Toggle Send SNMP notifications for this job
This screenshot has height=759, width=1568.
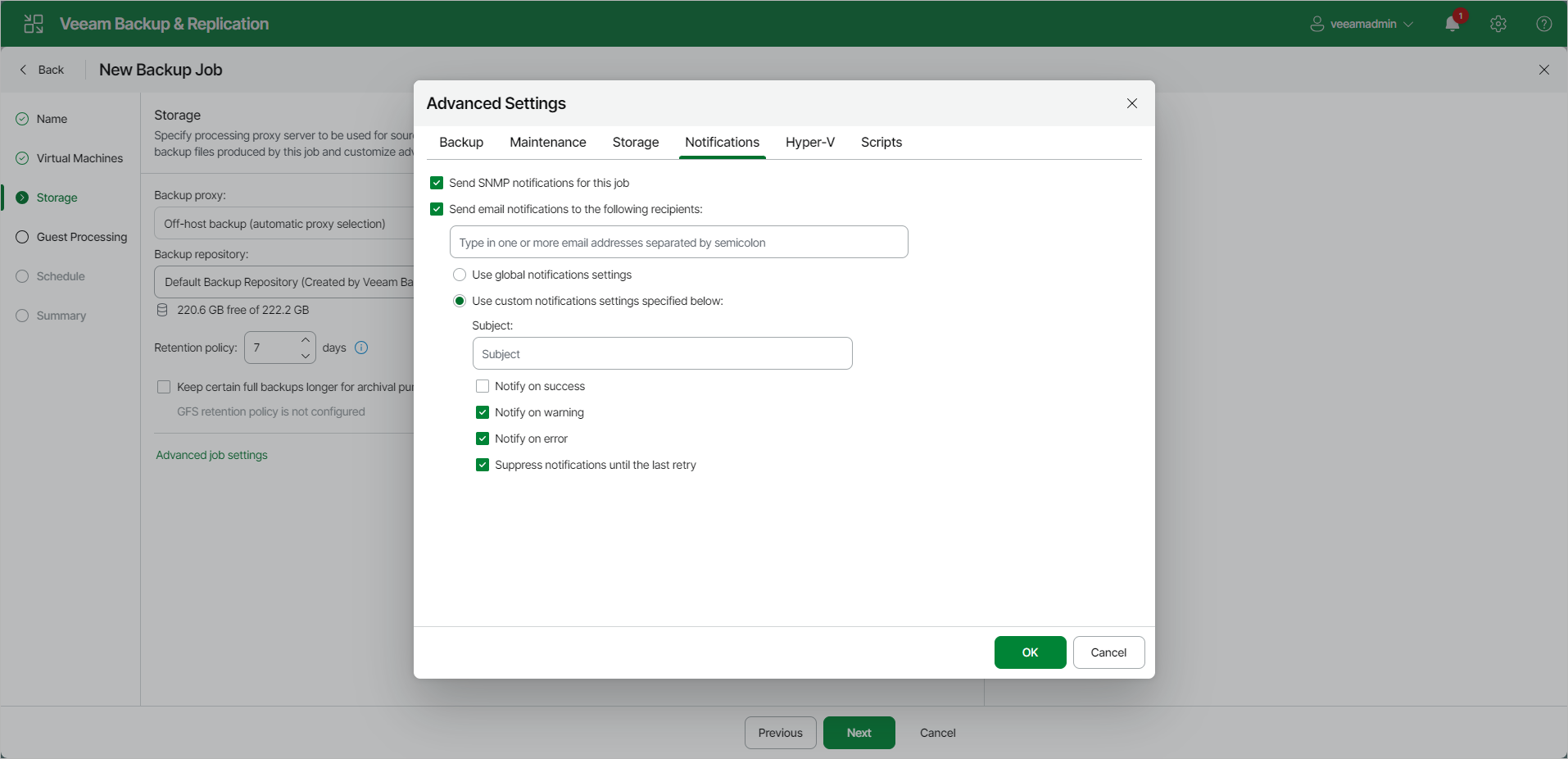[x=437, y=183]
